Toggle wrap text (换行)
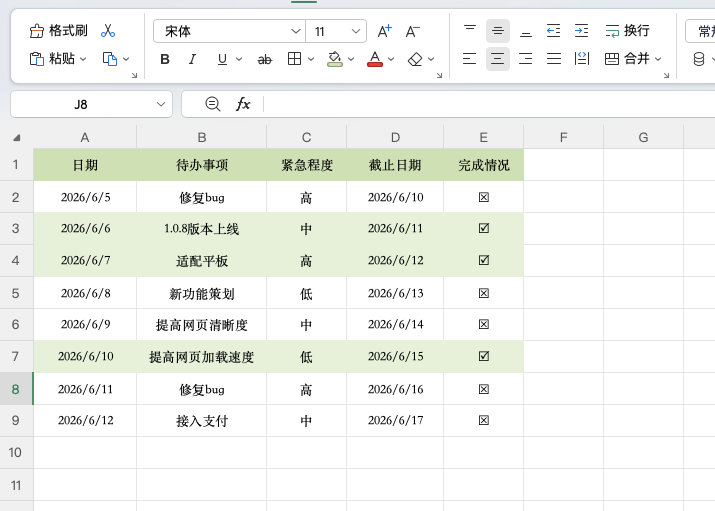This screenshot has width=715, height=511. pyautogui.click(x=627, y=31)
